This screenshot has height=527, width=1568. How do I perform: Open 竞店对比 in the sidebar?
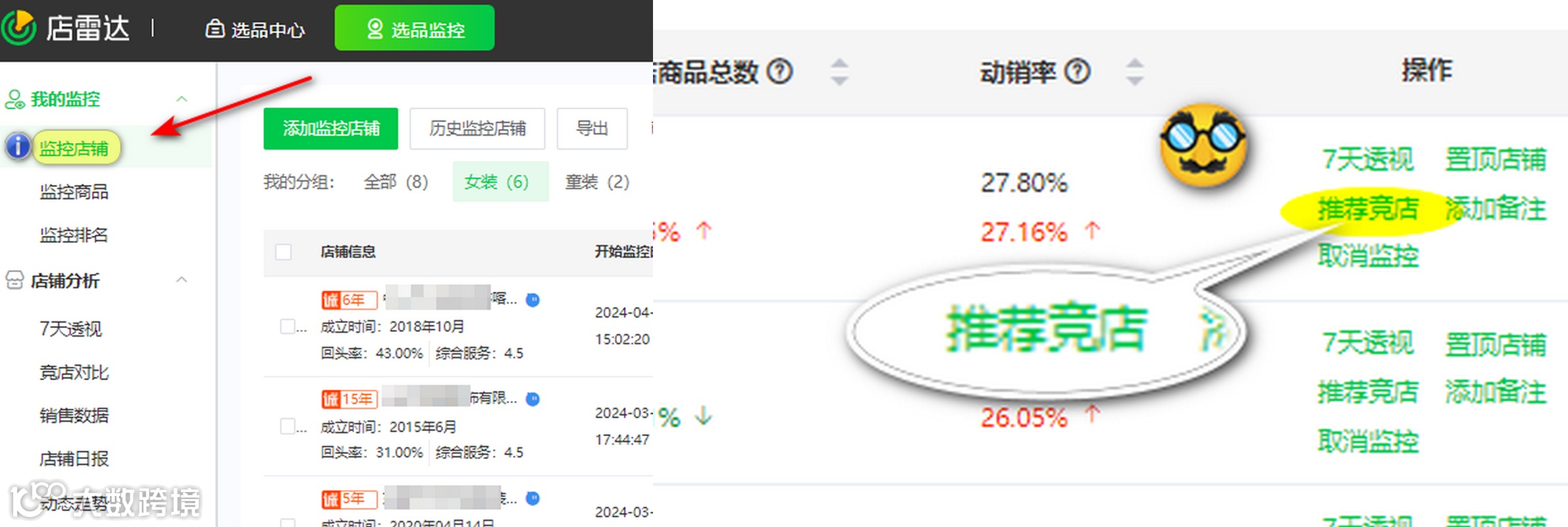click(x=74, y=373)
